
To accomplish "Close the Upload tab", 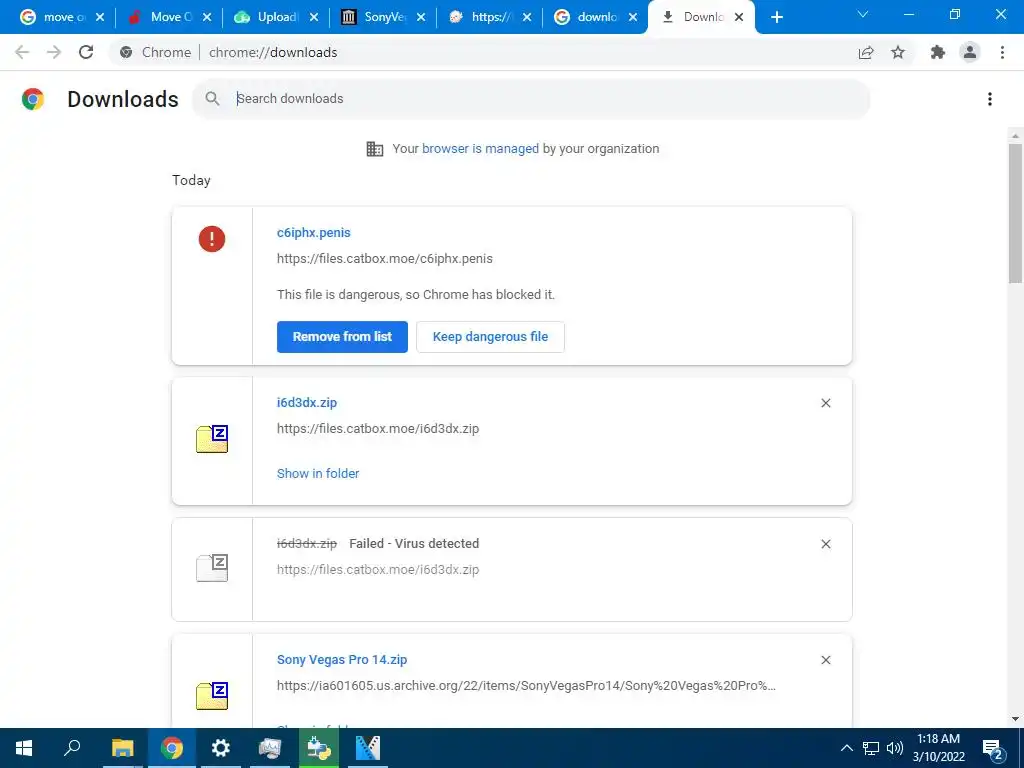I will pyautogui.click(x=314, y=18).
